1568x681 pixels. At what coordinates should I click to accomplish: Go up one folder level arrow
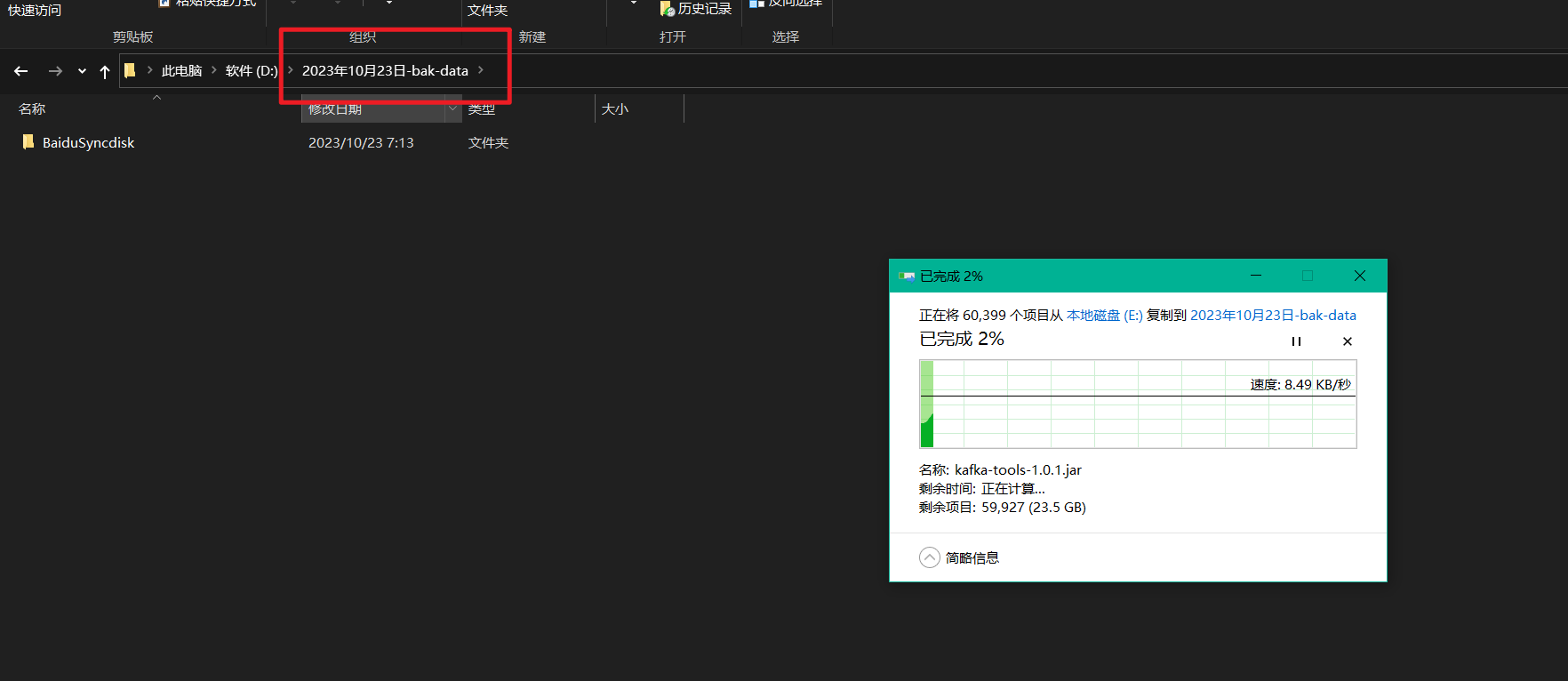105,71
